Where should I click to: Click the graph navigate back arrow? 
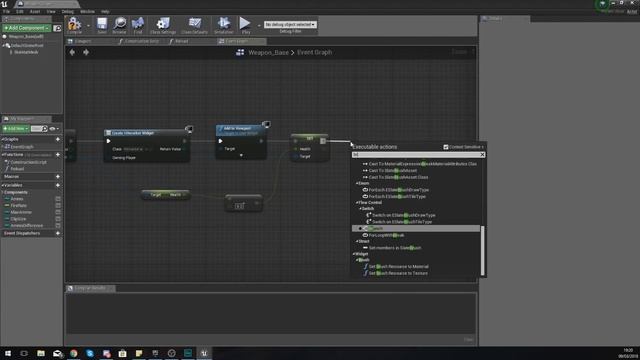pos(72,52)
